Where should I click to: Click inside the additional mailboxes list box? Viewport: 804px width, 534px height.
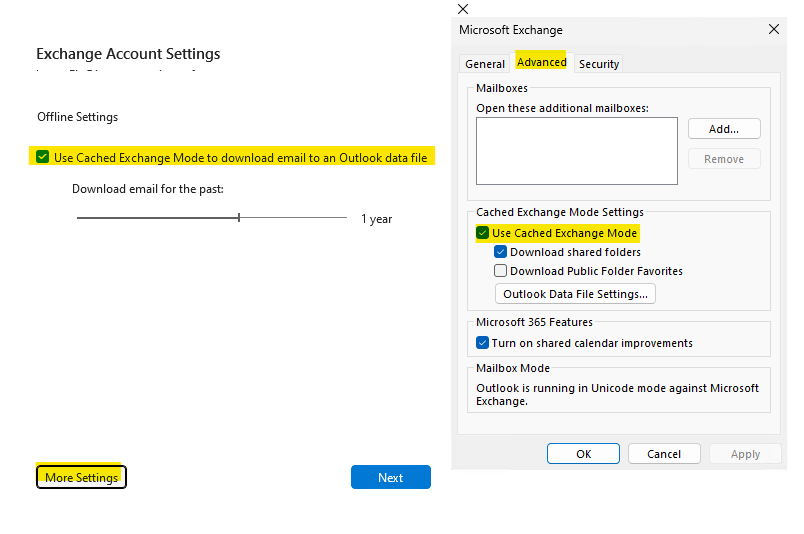[x=577, y=151]
